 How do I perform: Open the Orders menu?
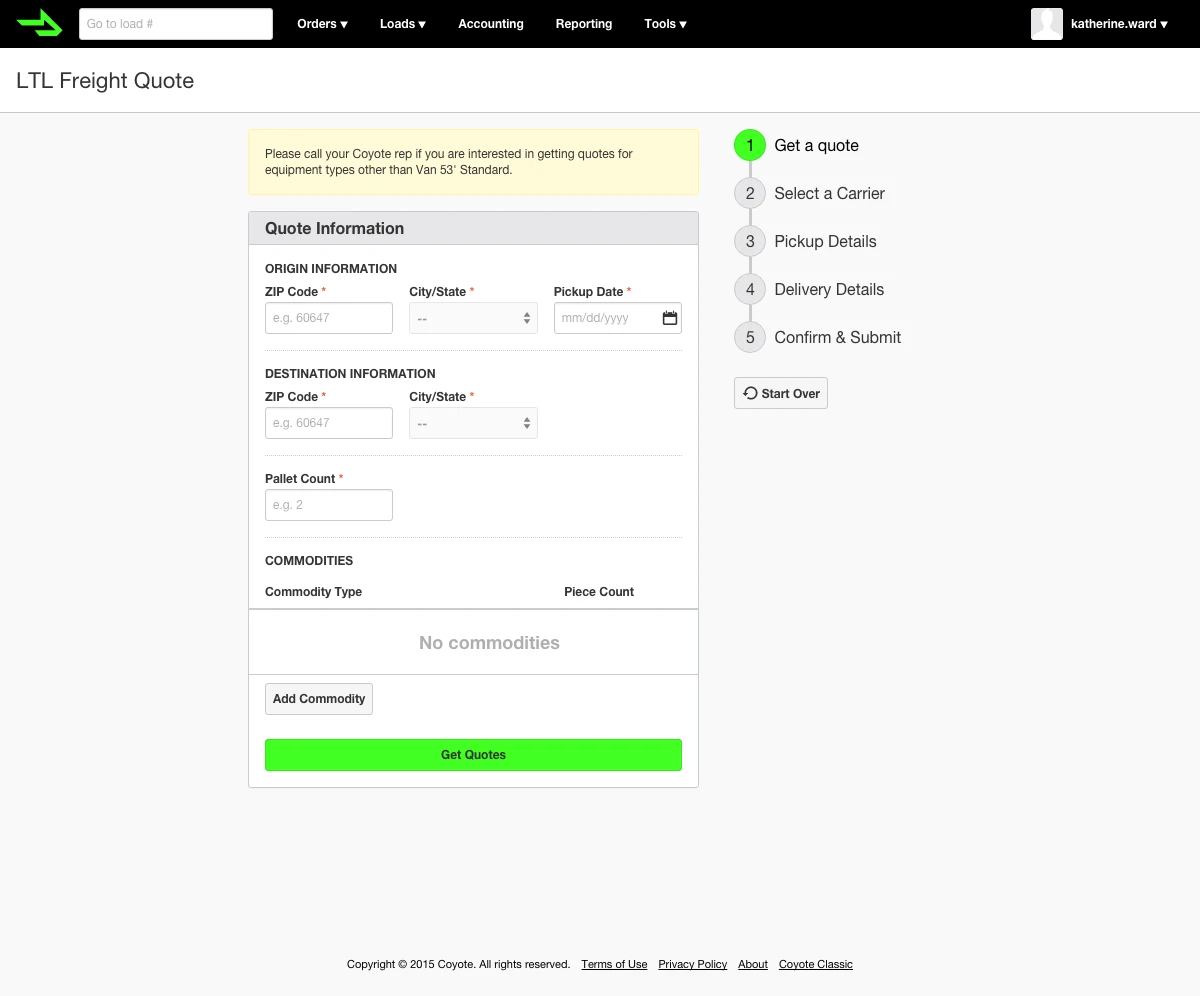click(x=322, y=24)
